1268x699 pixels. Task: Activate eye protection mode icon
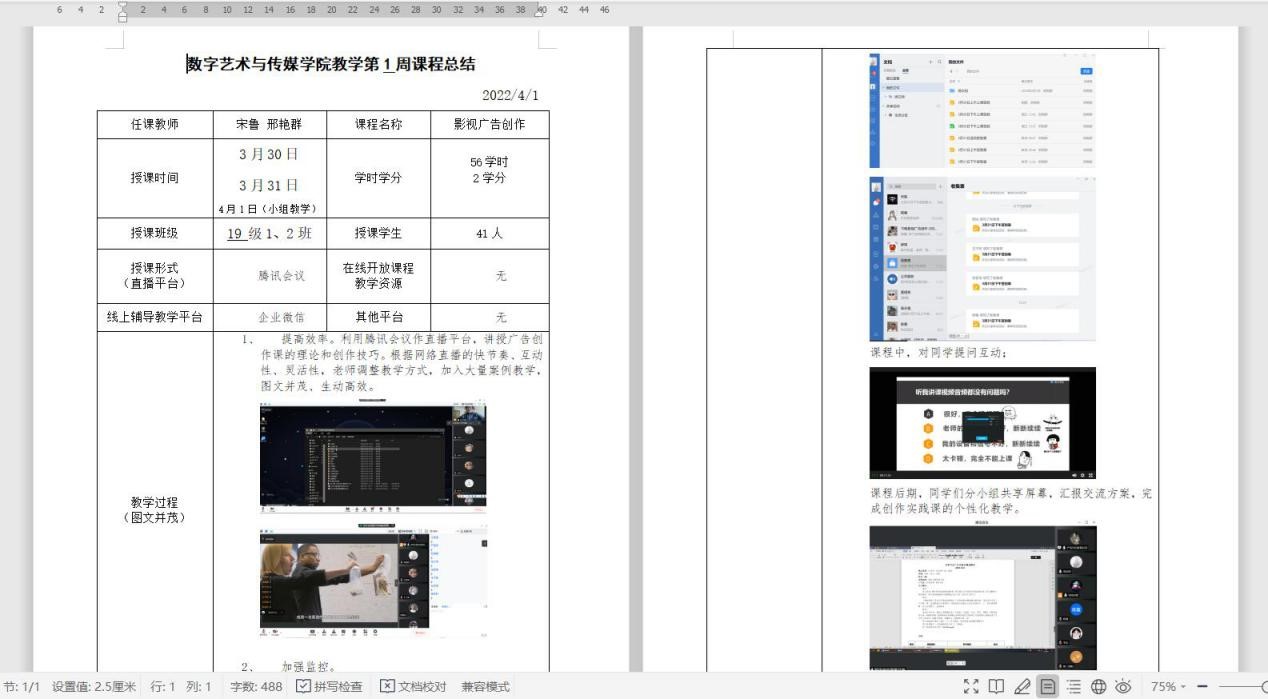coord(1123,686)
